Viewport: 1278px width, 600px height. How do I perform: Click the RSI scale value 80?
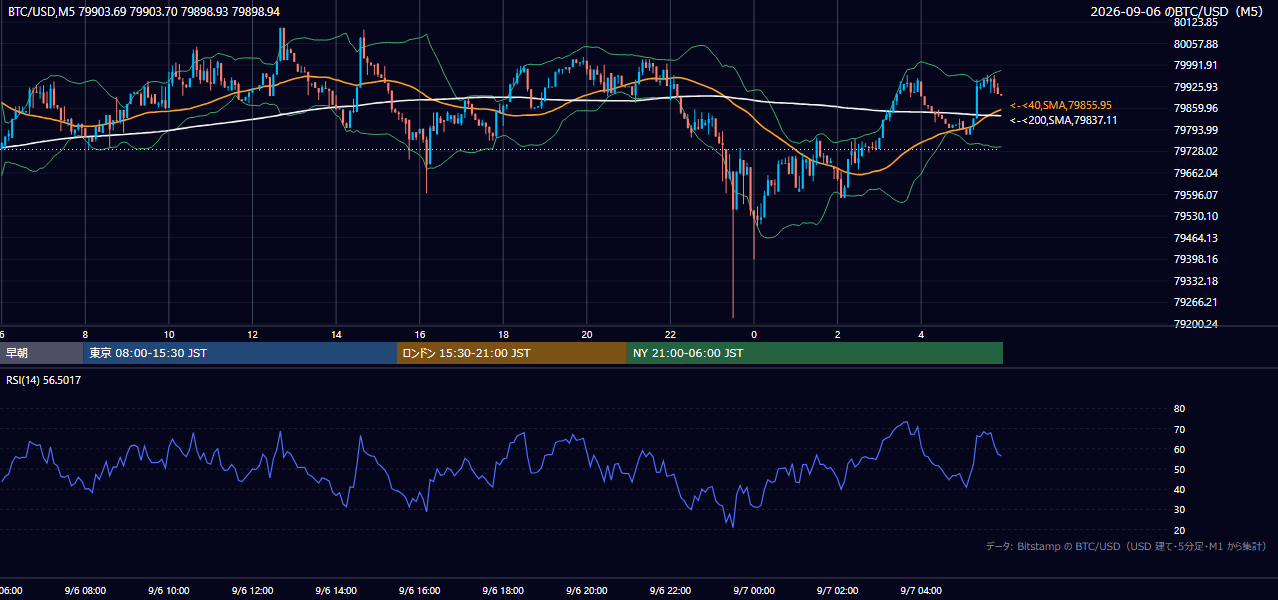(x=1179, y=409)
